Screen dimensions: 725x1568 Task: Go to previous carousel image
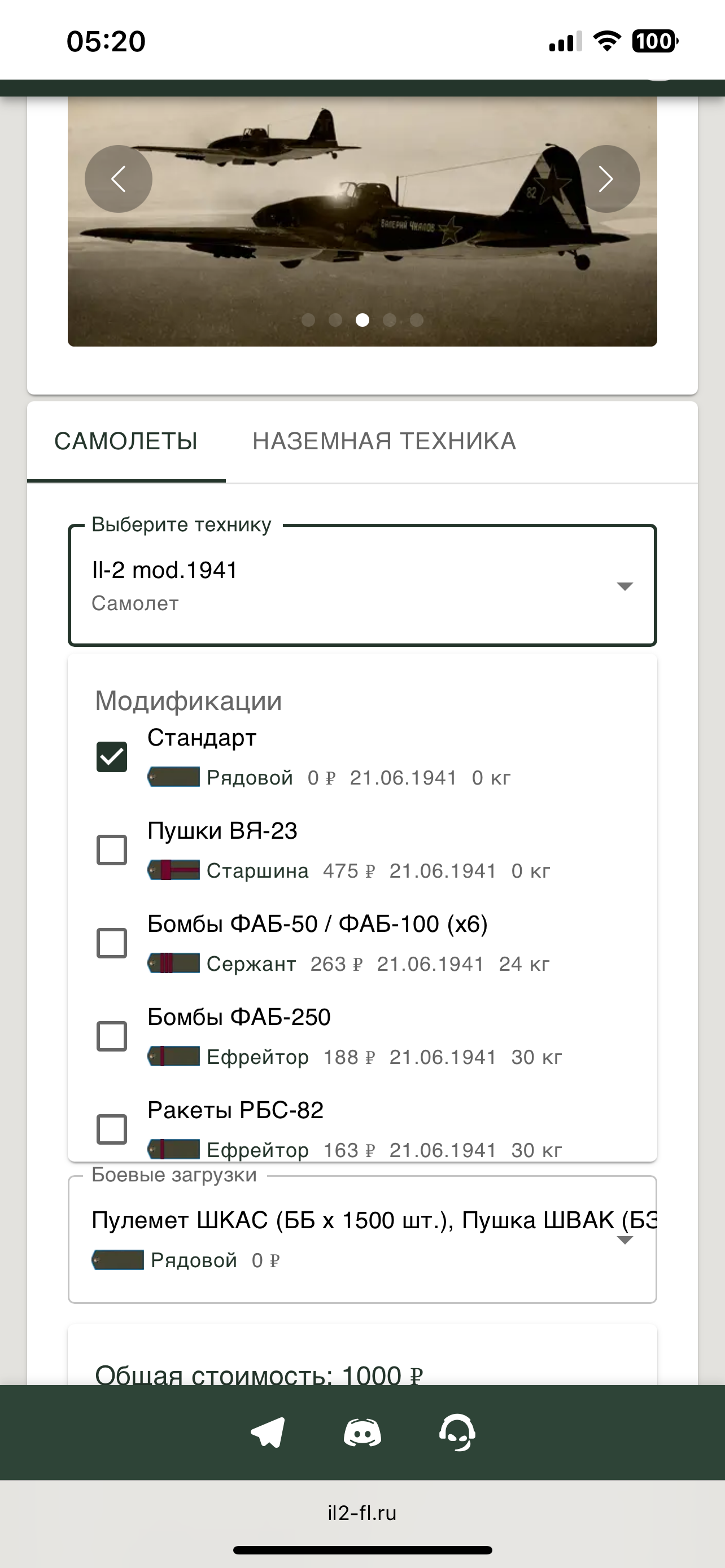(x=118, y=178)
